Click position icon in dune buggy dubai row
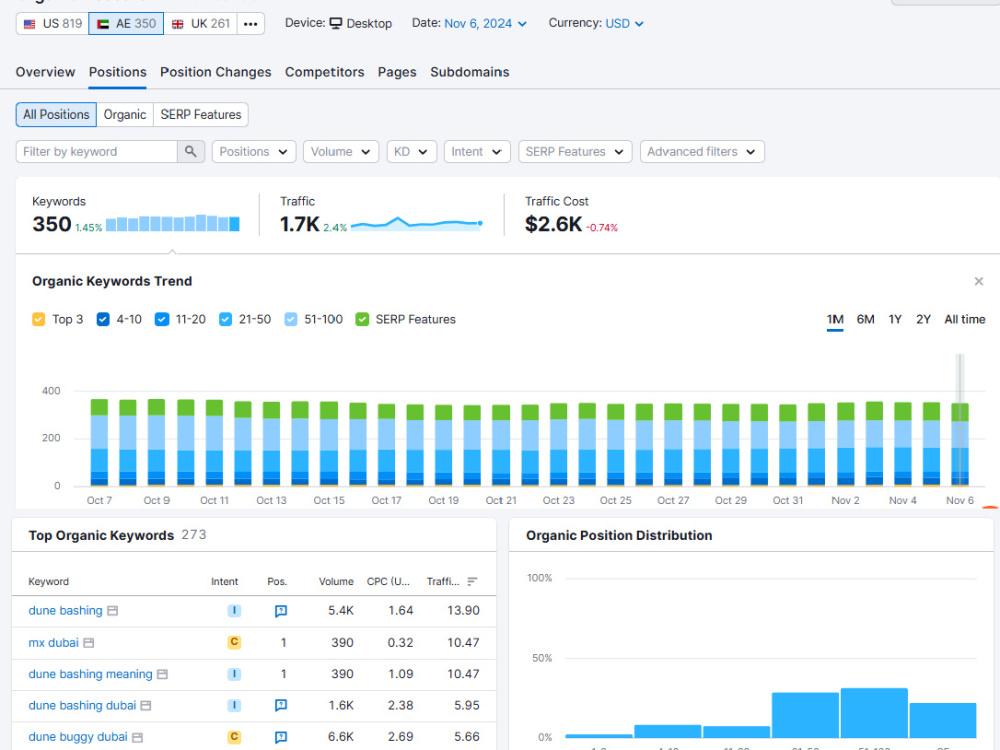The image size is (1000, 750). coord(281,737)
